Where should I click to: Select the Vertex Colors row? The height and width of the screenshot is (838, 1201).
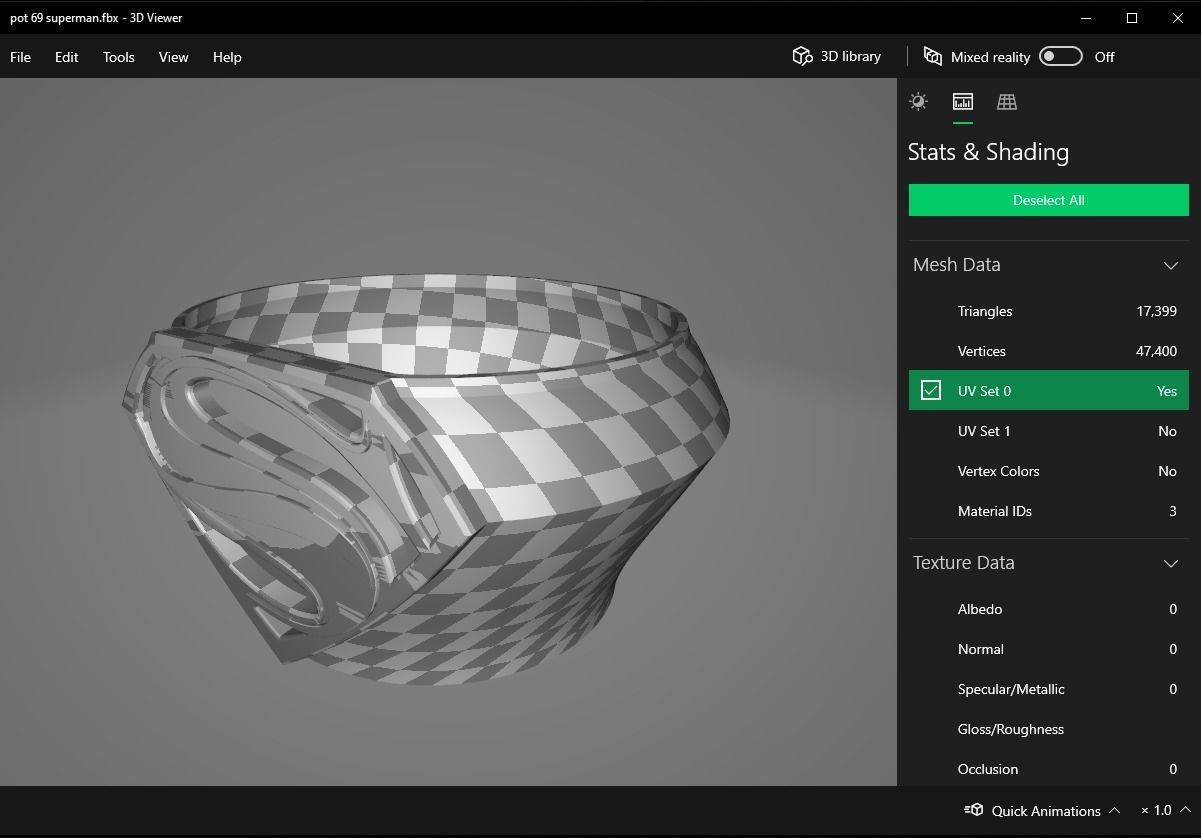click(x=1048, y=471)
